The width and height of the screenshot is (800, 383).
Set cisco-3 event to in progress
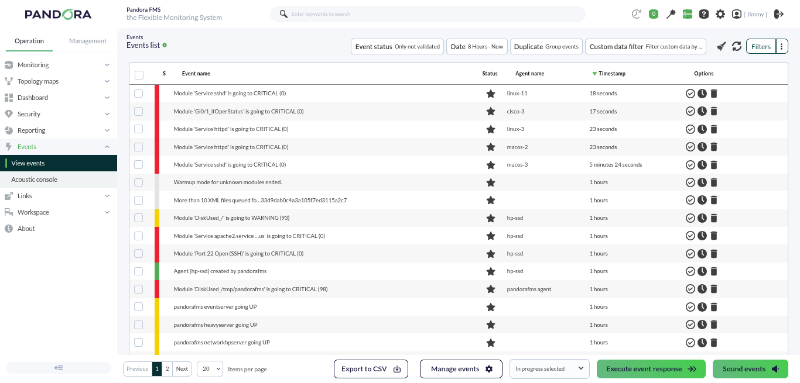coord(702,111)
